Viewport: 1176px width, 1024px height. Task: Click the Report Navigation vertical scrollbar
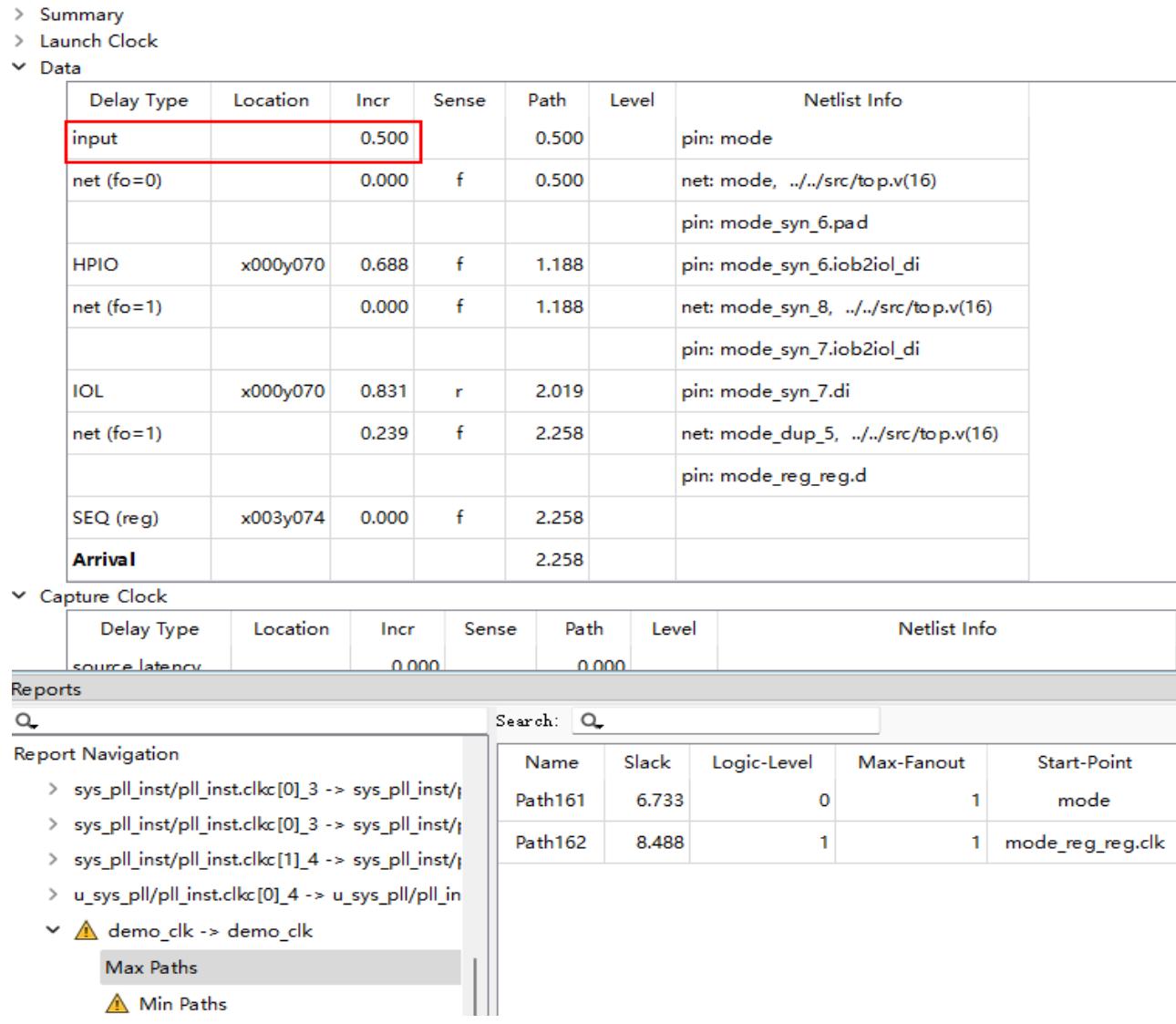475,987
